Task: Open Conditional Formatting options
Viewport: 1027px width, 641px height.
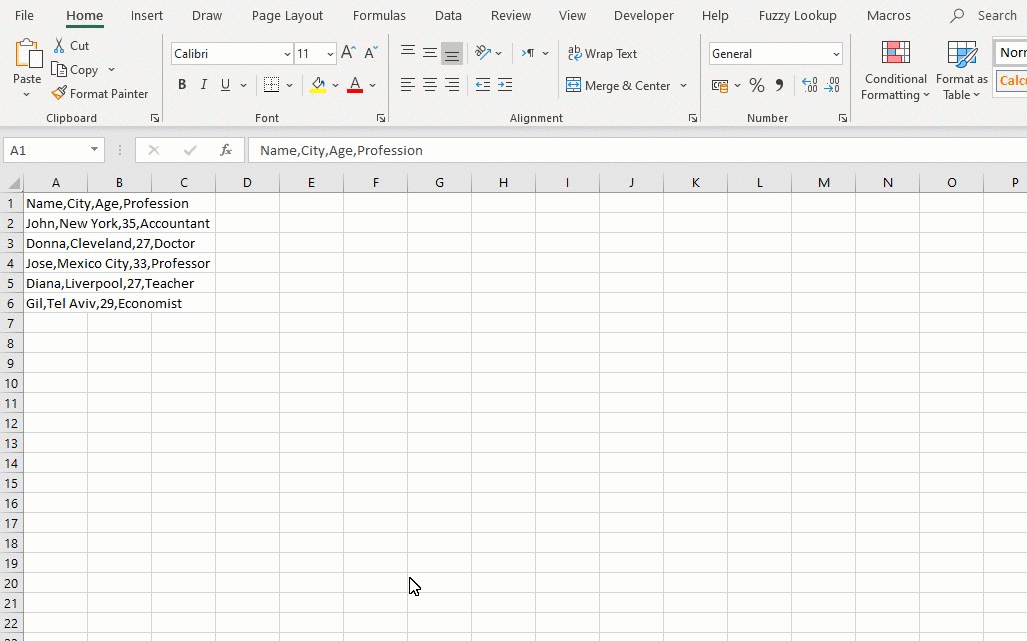Action: coord(895,69)
